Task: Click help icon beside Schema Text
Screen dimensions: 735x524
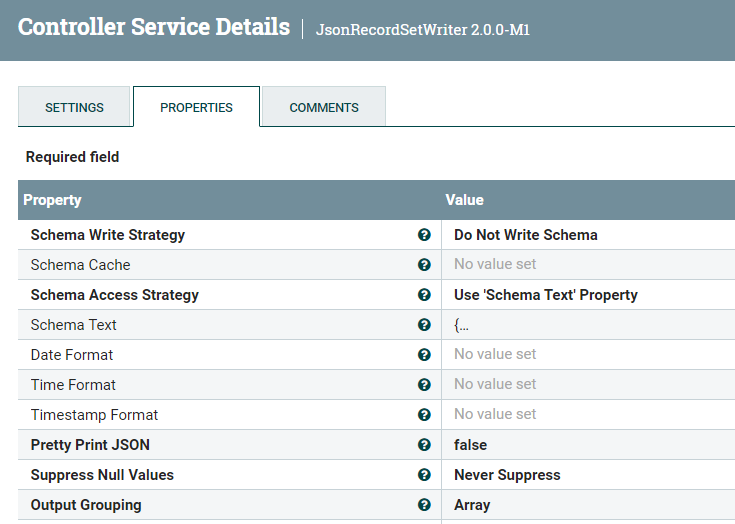Action: [424, 325]
